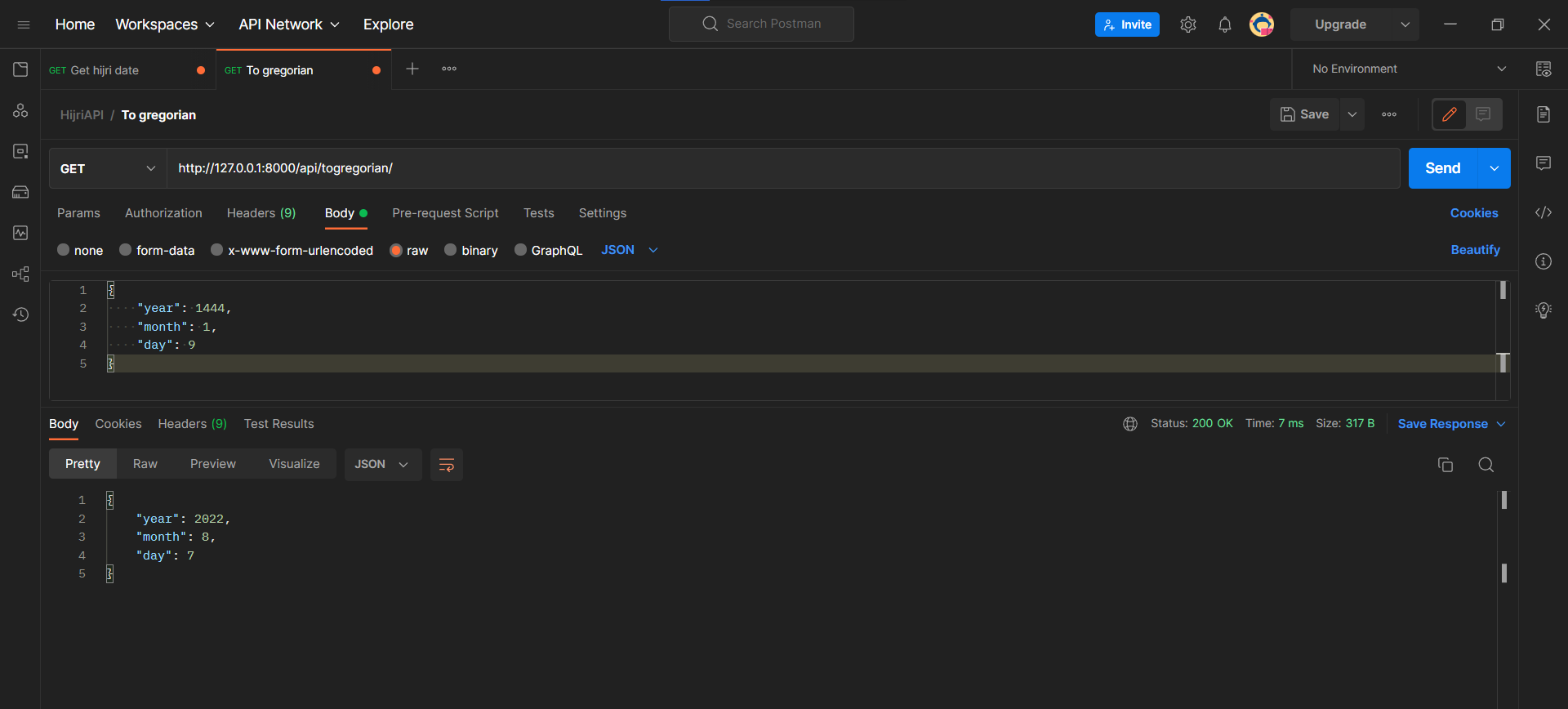This screenshot has width=1568, height=709.
Task: Switch to comment mode icon
Action: tap(1483, 114)
